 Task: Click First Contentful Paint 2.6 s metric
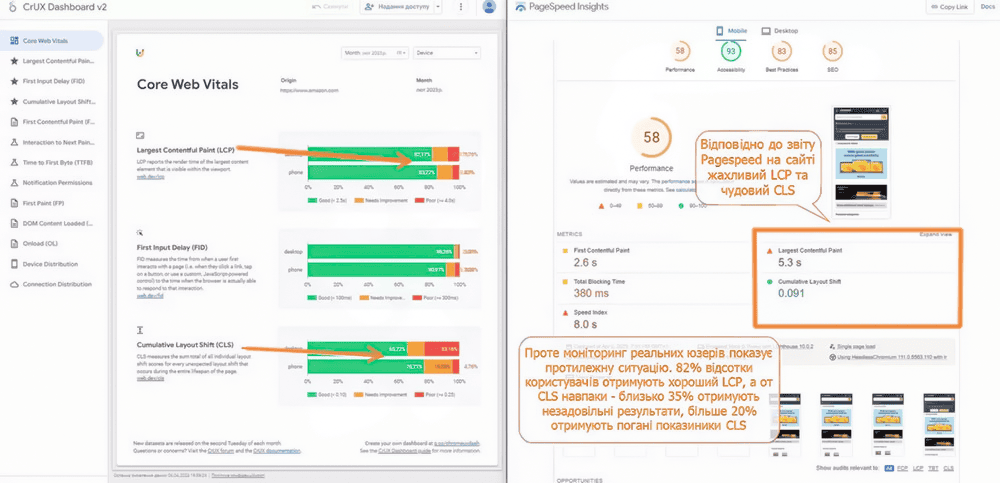click(x=654, y=256)
